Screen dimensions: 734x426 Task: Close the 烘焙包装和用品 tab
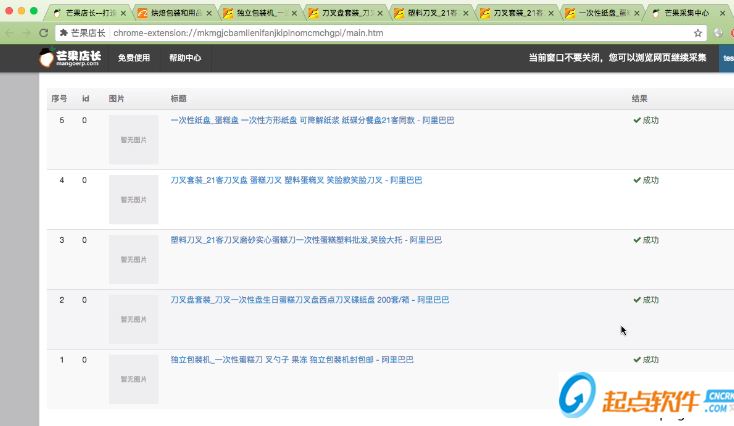(209, 13)
